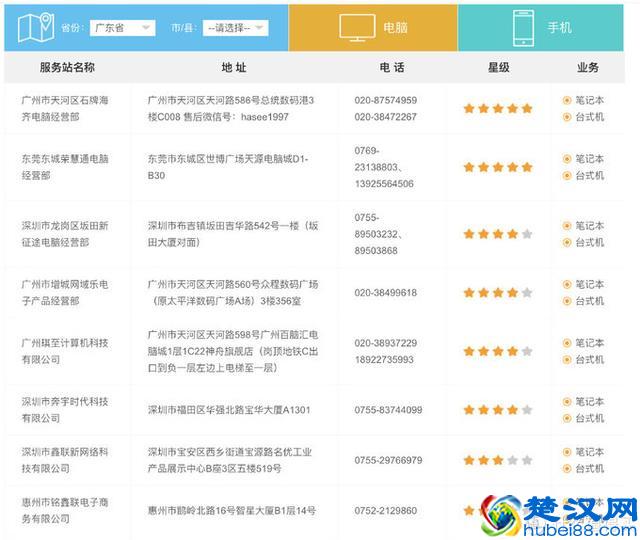Click the 电话 column header
The width and height of the screenshot is (640, 540).
point(392,67)
